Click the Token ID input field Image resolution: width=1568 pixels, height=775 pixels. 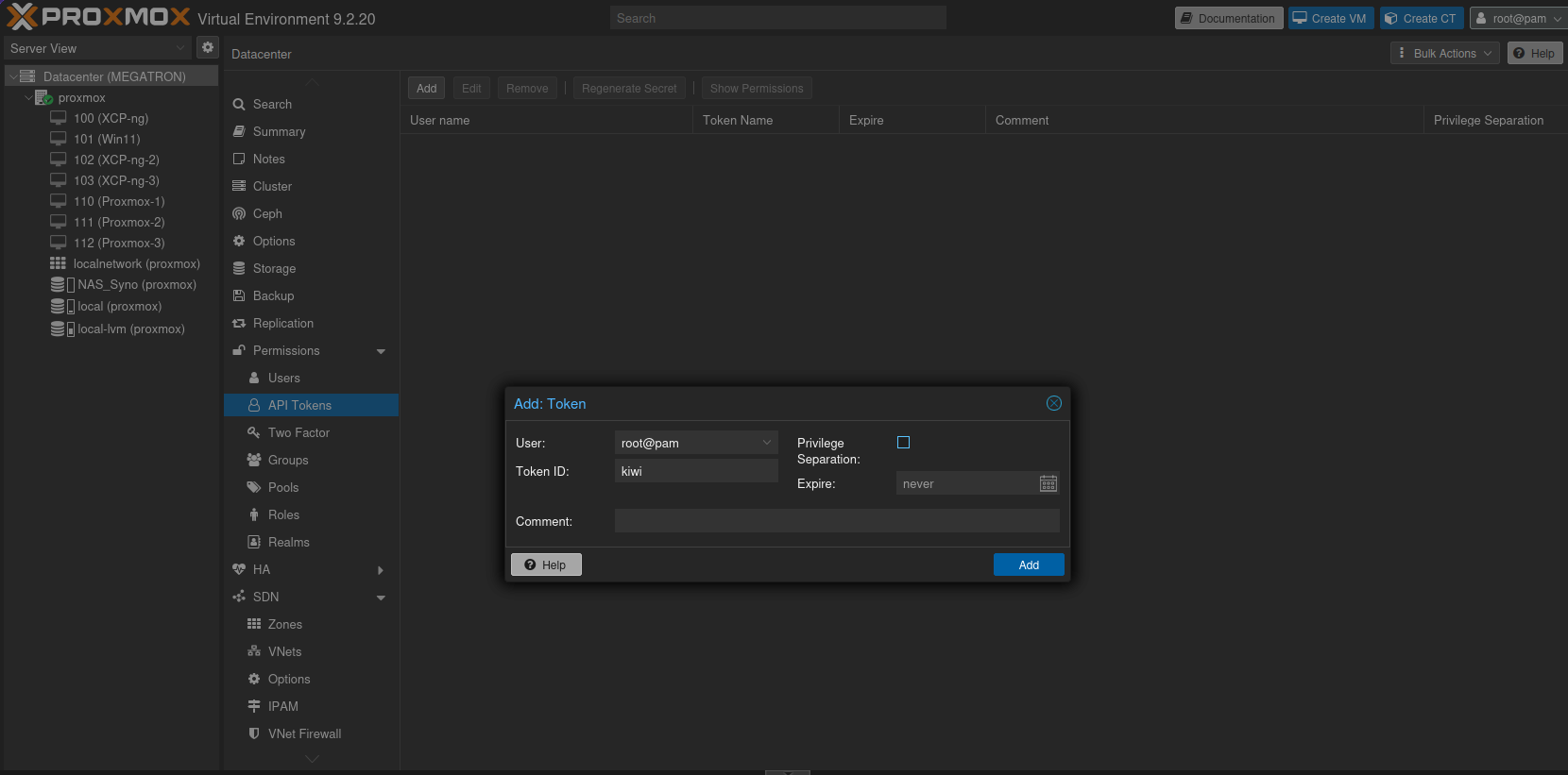pyautogui.click(x=696, y=471)
